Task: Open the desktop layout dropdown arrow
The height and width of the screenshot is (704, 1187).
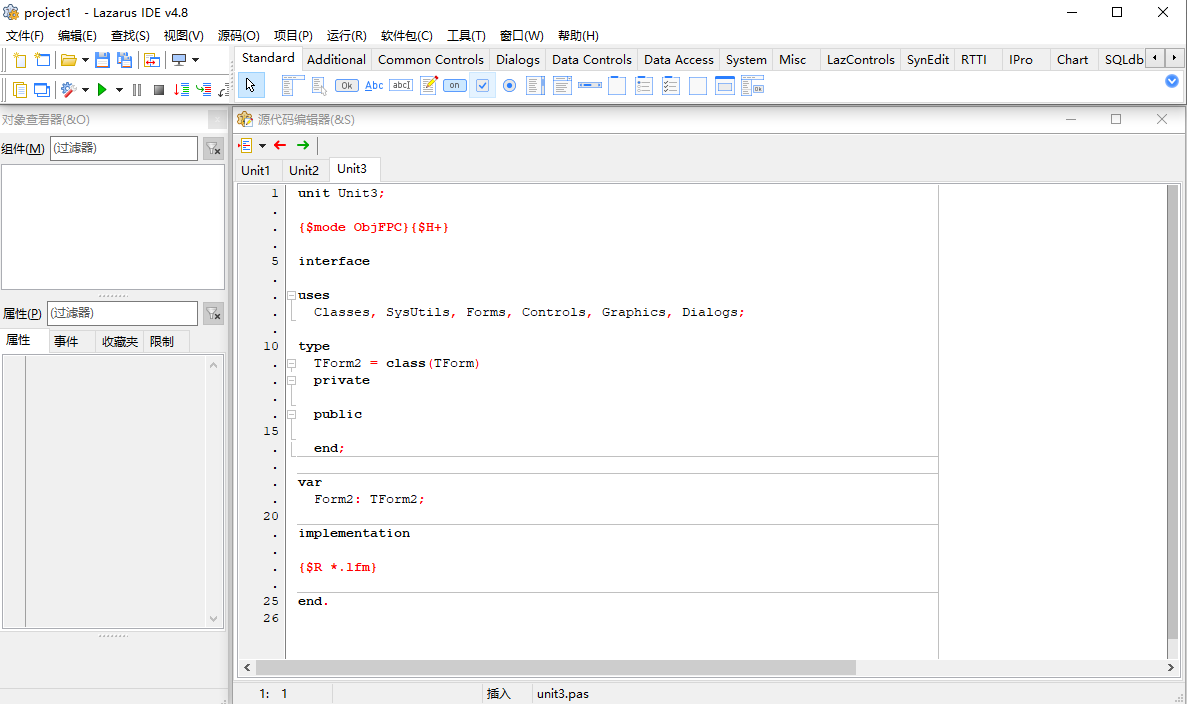Action: 195,61
